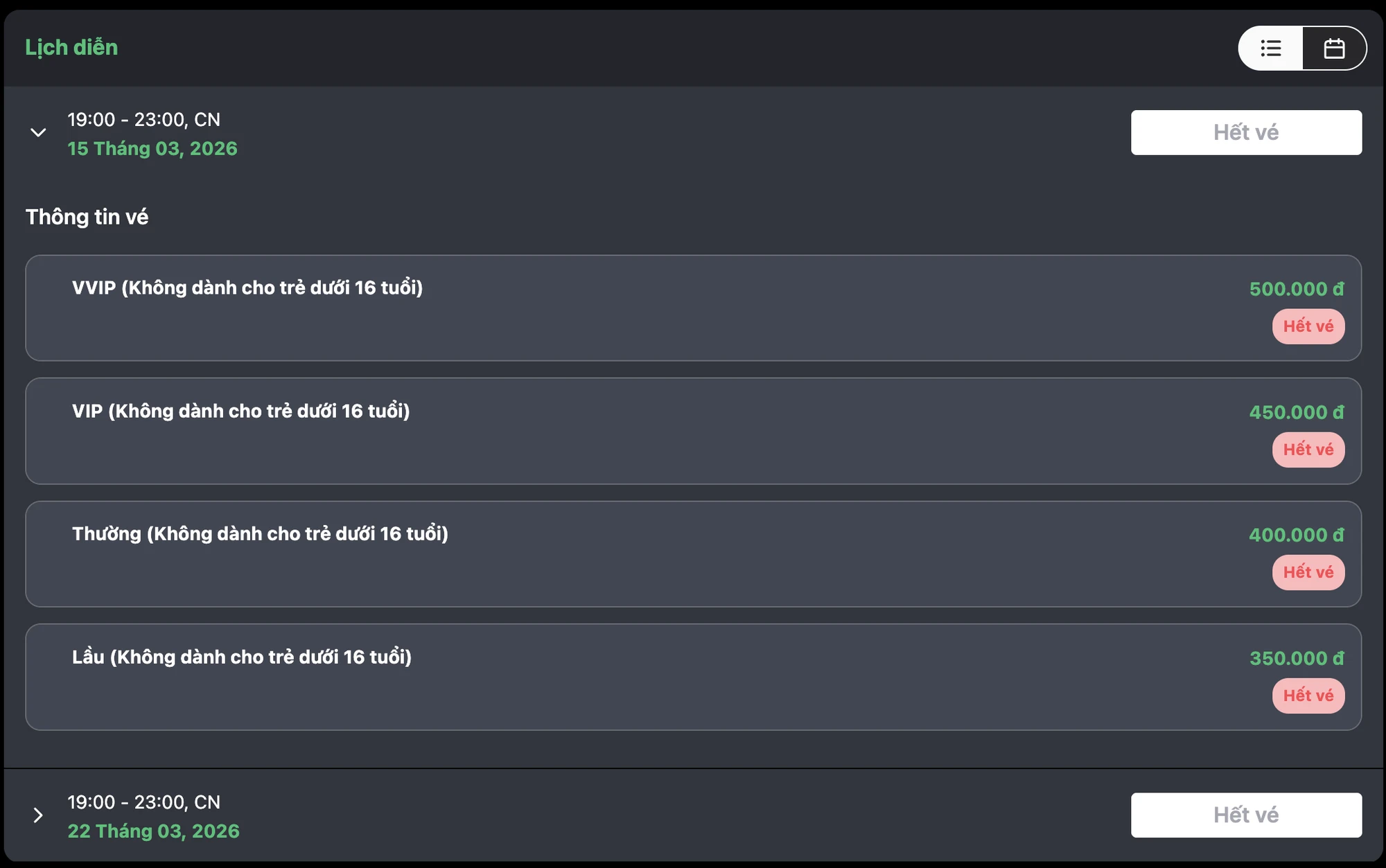Click the 22 Tháng 03, 2026 date
The height and width of the screenshot is (868, 1386).
pos(153,831)
